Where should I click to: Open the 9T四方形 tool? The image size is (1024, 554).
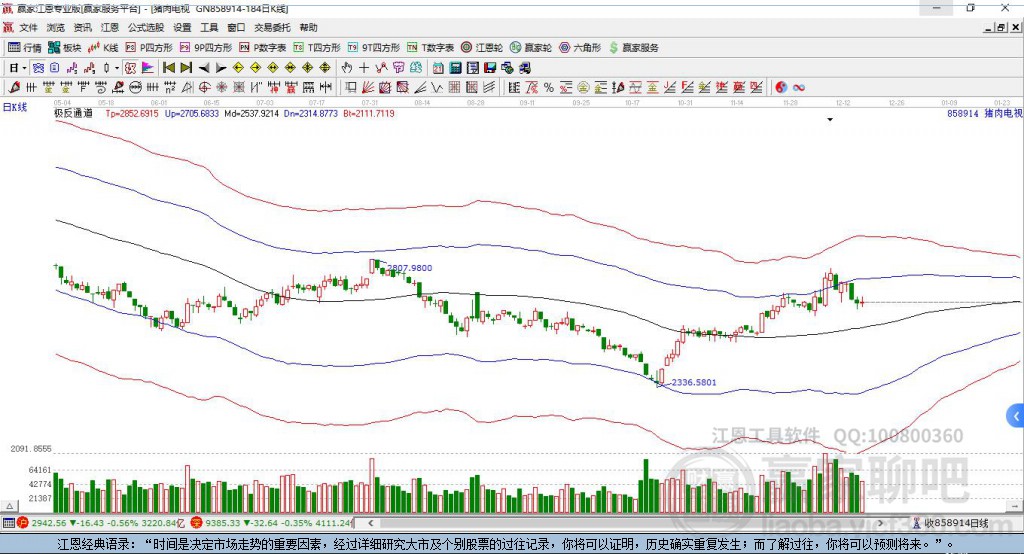[x=374, y=48]
